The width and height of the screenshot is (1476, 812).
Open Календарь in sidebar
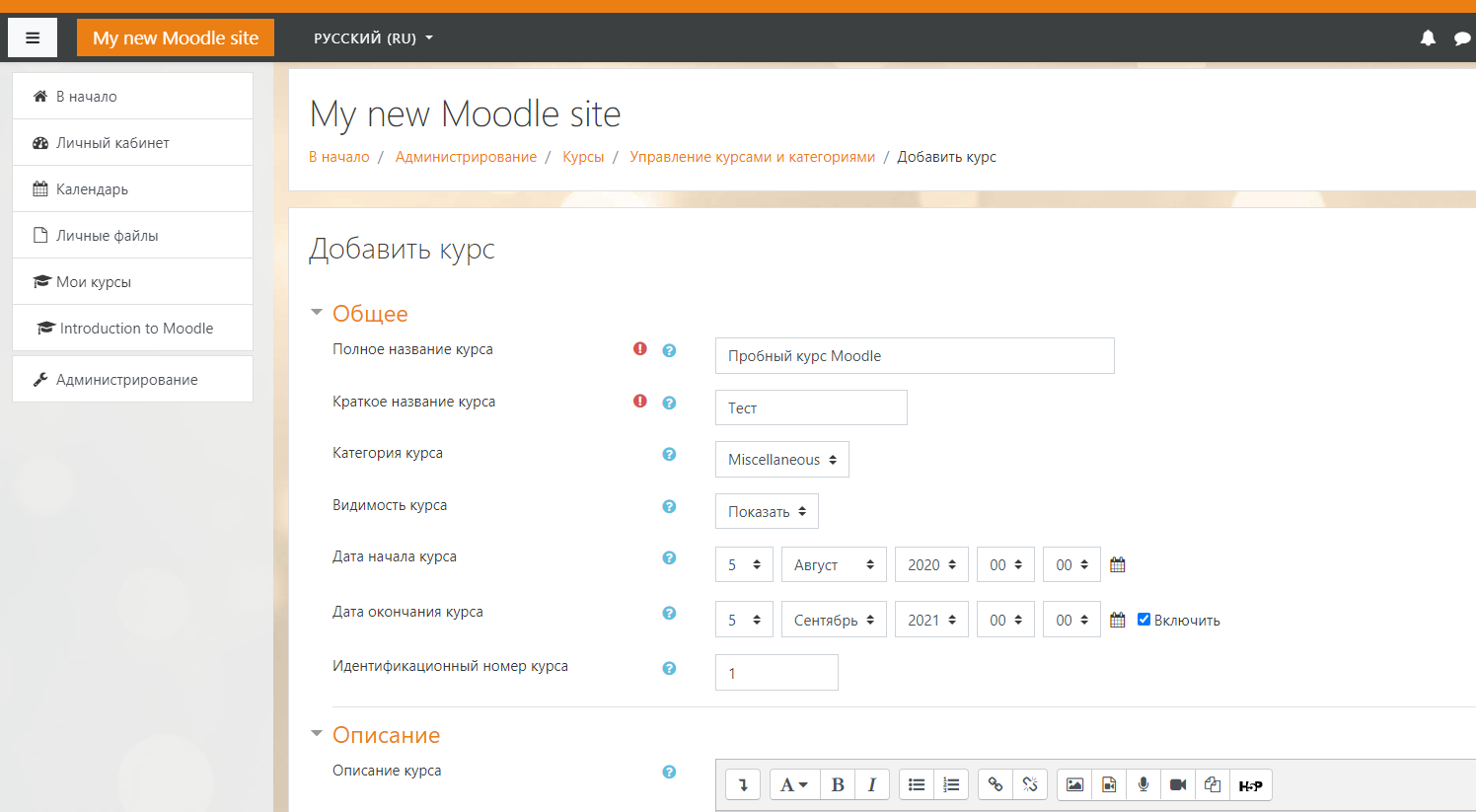point(132,188)
